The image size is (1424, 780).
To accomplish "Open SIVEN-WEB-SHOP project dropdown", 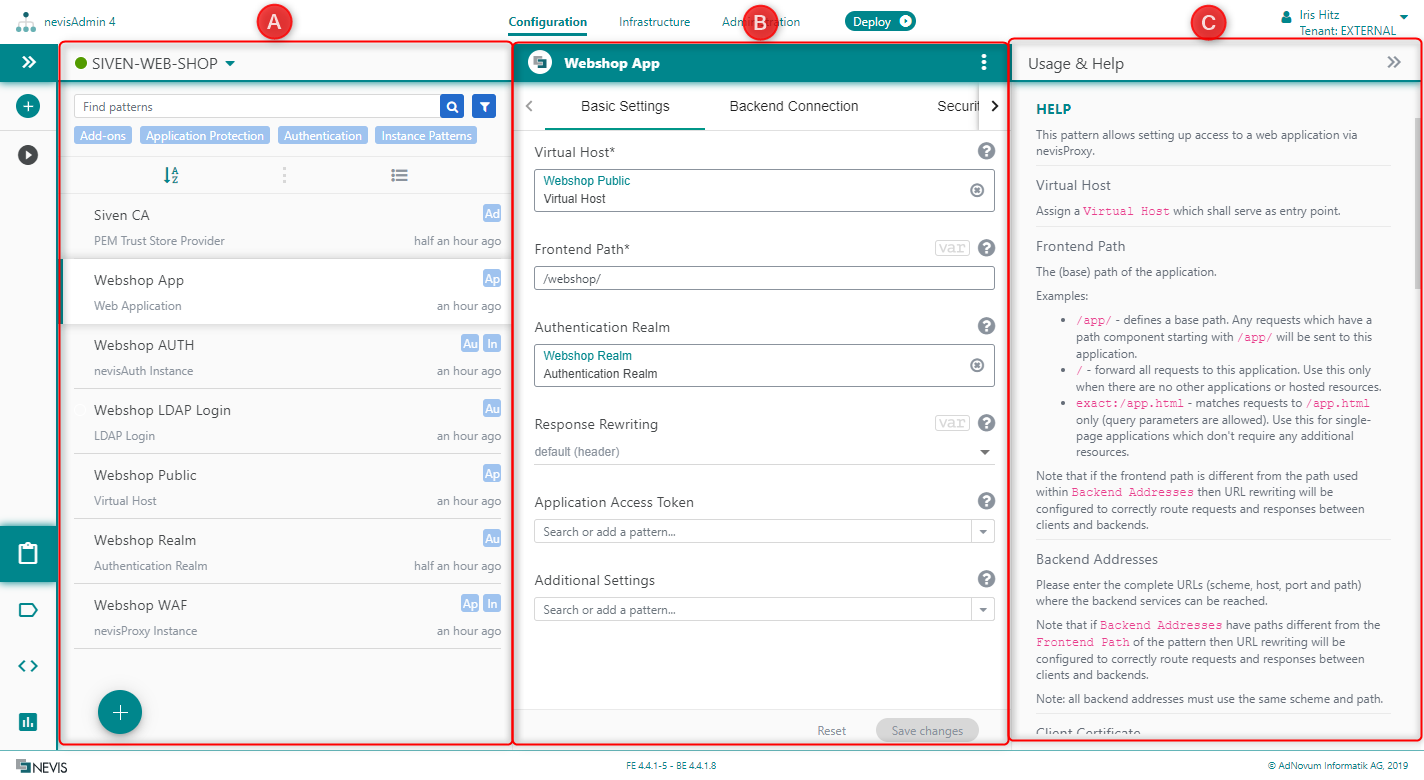I will tap(229, 64).
